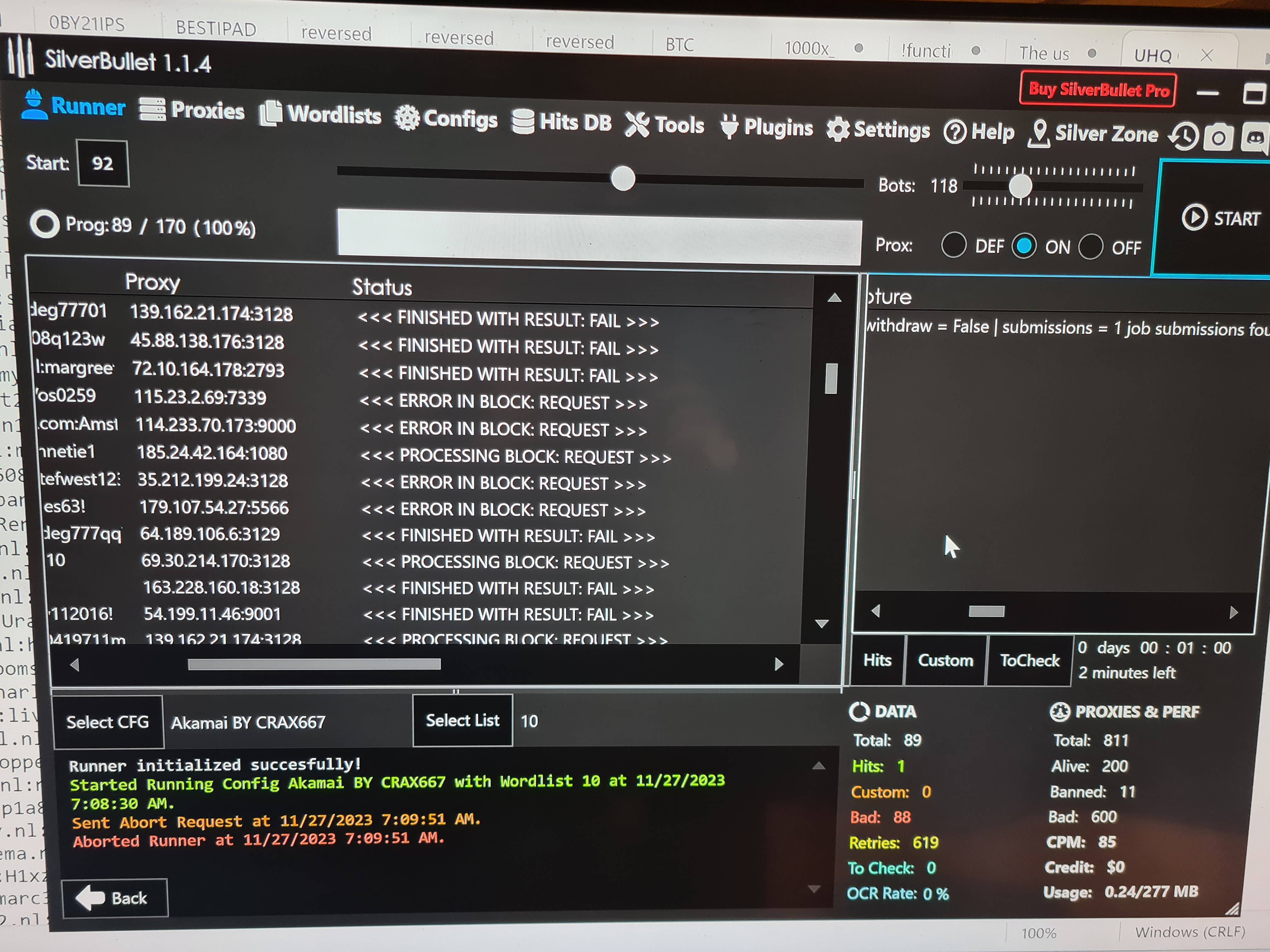This screenshot has width=1270, height=952.
Task: Open the Settings tab
Action: [878, 130]
